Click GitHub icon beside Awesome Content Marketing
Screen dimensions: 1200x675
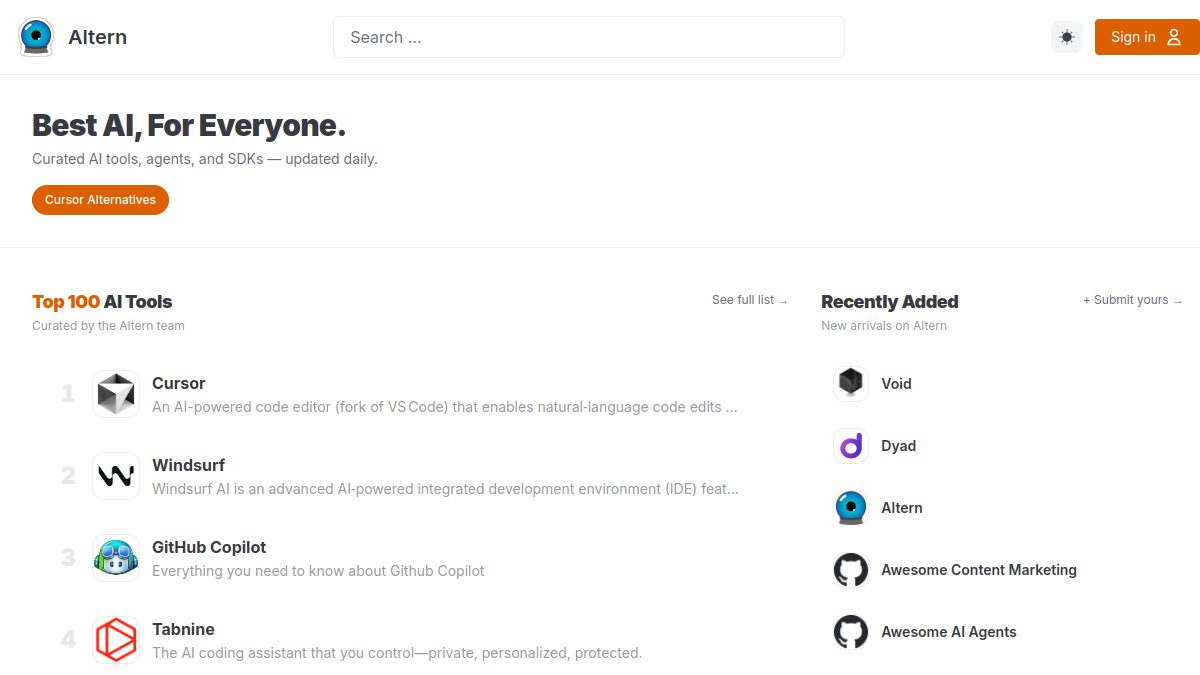851,570
